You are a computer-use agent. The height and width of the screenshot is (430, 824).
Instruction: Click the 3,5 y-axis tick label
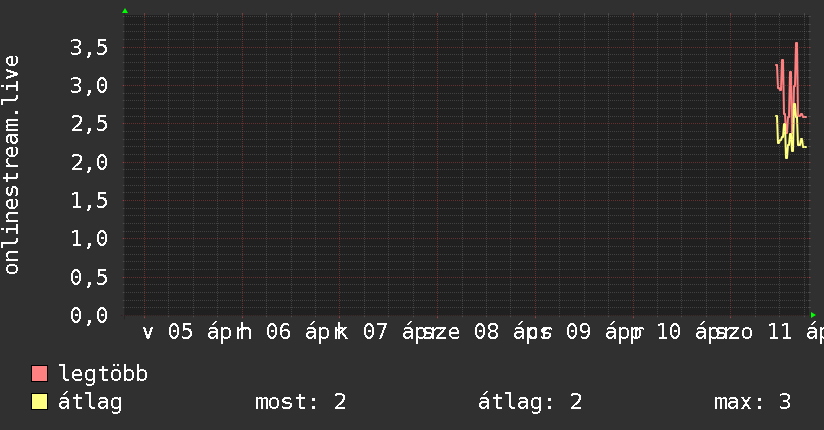point(89,47)
